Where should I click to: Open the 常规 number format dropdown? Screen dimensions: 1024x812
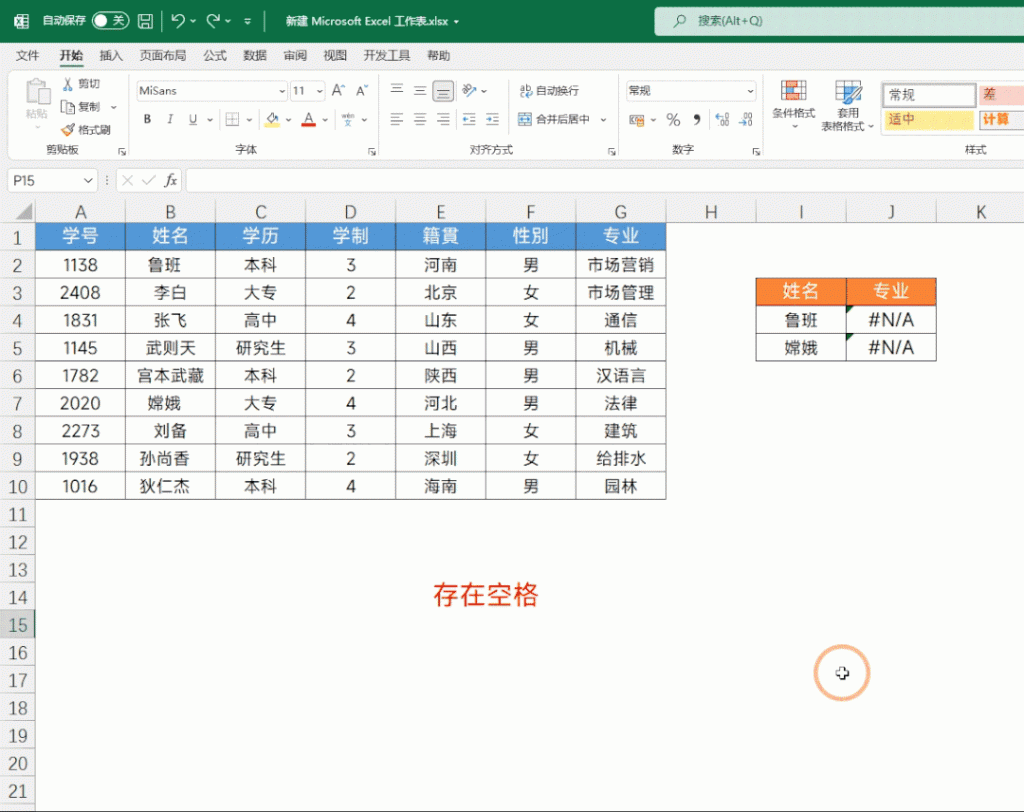pyautogui.click(x=750, y=91)
